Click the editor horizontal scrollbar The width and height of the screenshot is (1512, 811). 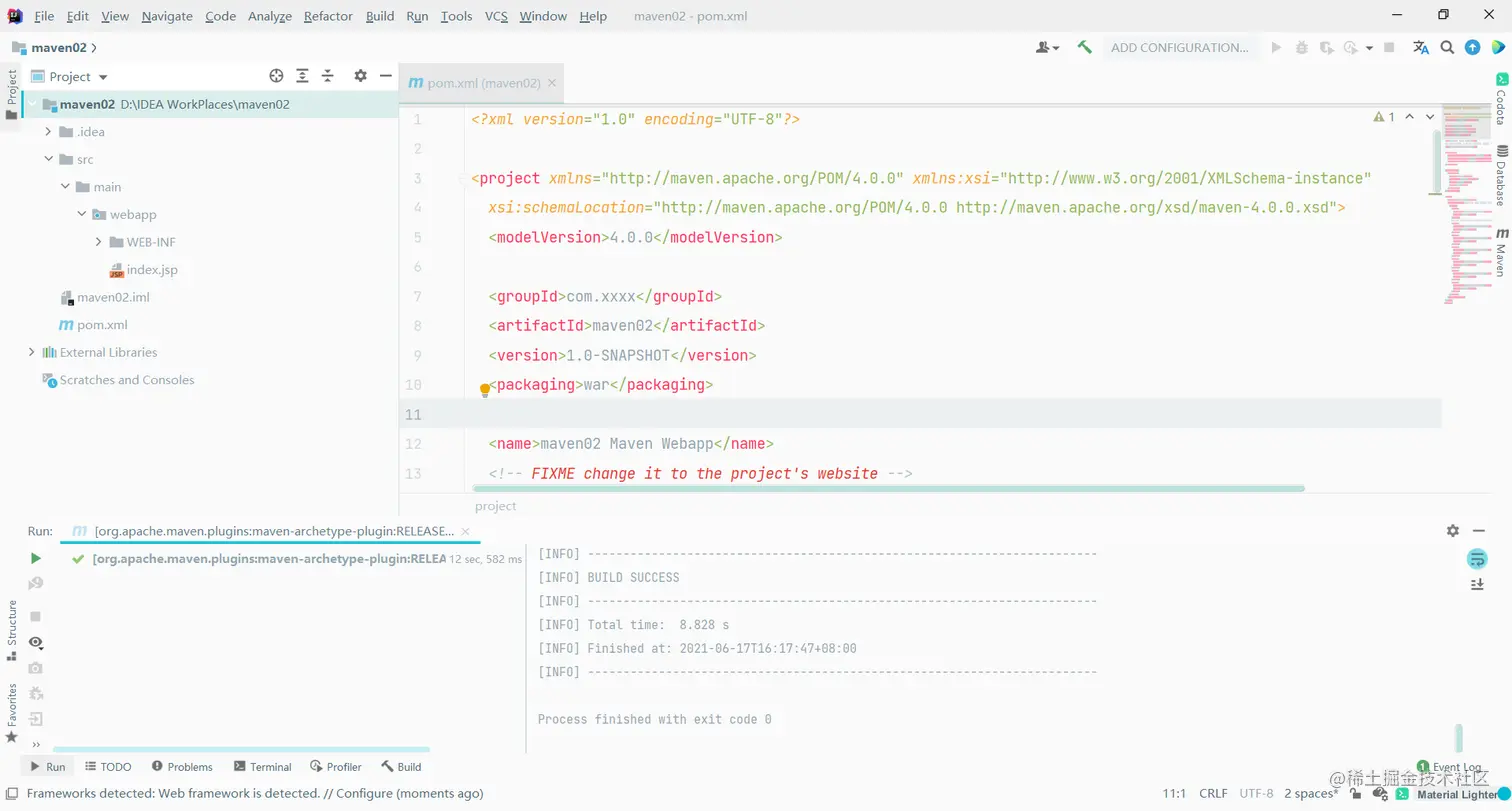(x=888, y=489)
